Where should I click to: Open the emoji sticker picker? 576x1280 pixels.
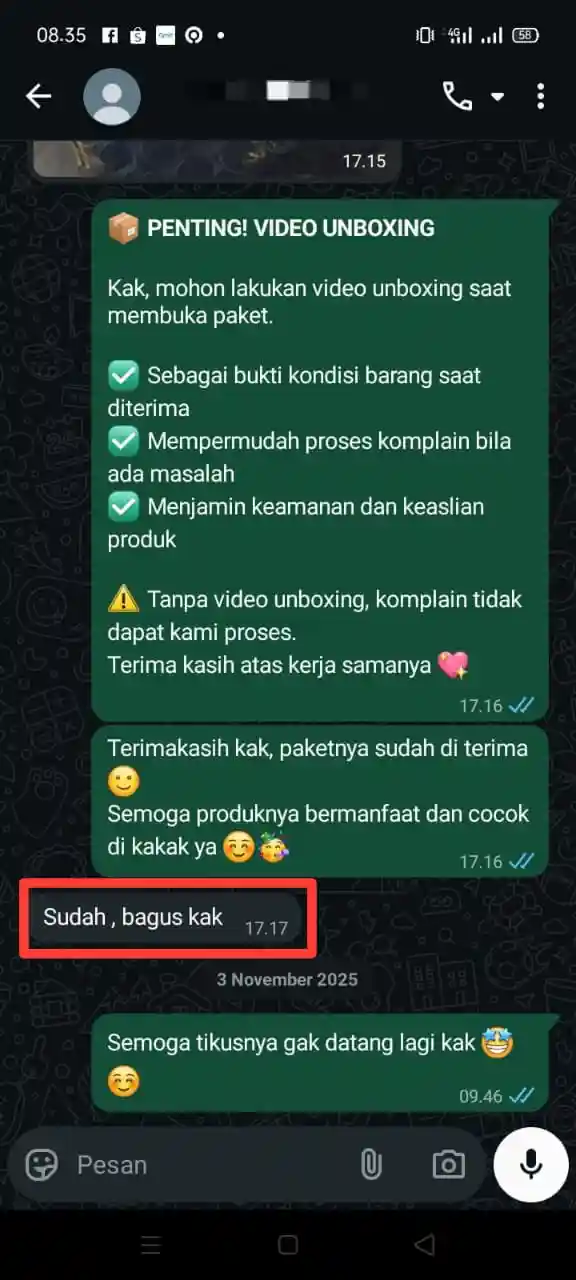tap(41, 1164)
